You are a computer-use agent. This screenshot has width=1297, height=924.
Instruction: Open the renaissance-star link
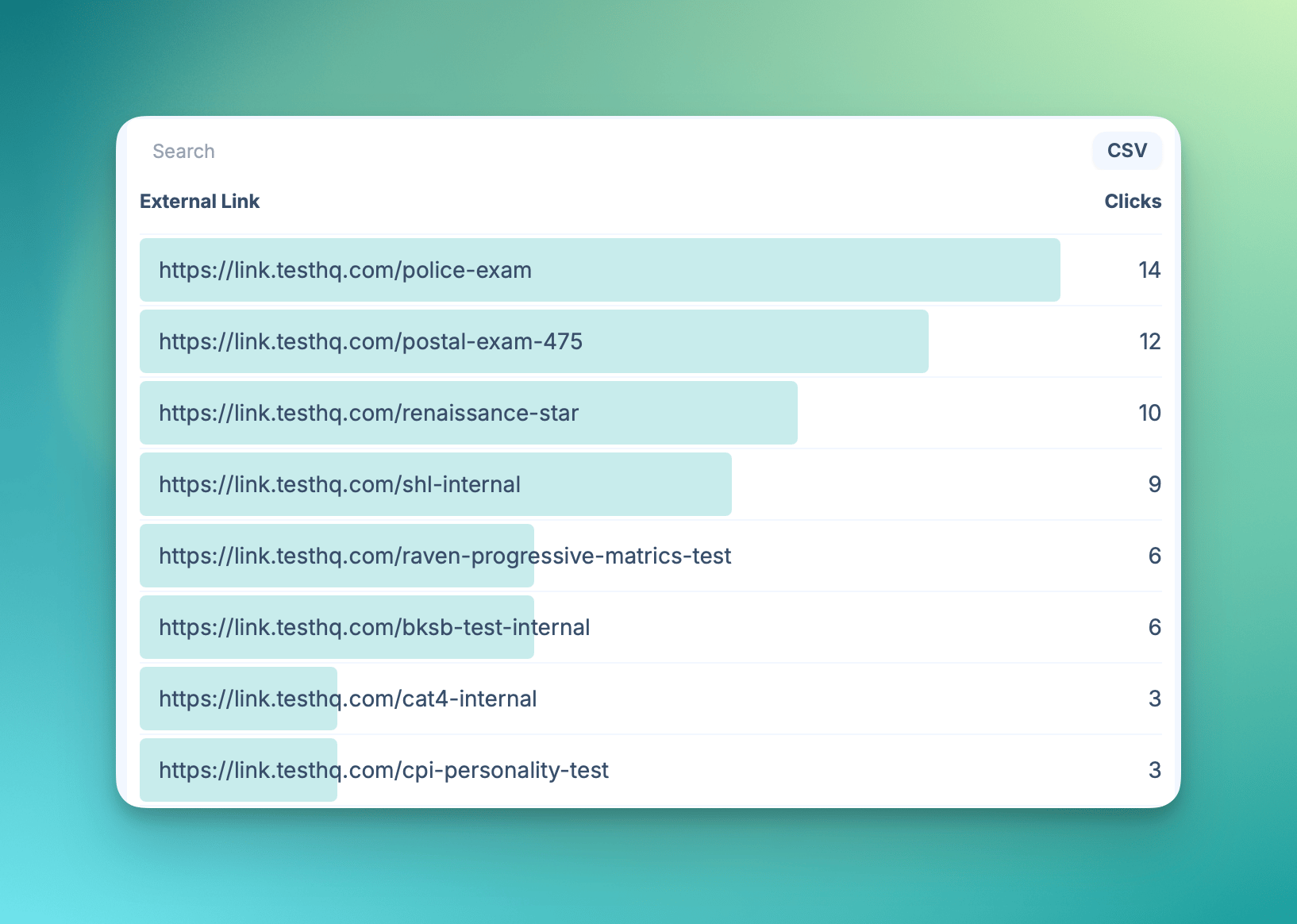[368, 413]
